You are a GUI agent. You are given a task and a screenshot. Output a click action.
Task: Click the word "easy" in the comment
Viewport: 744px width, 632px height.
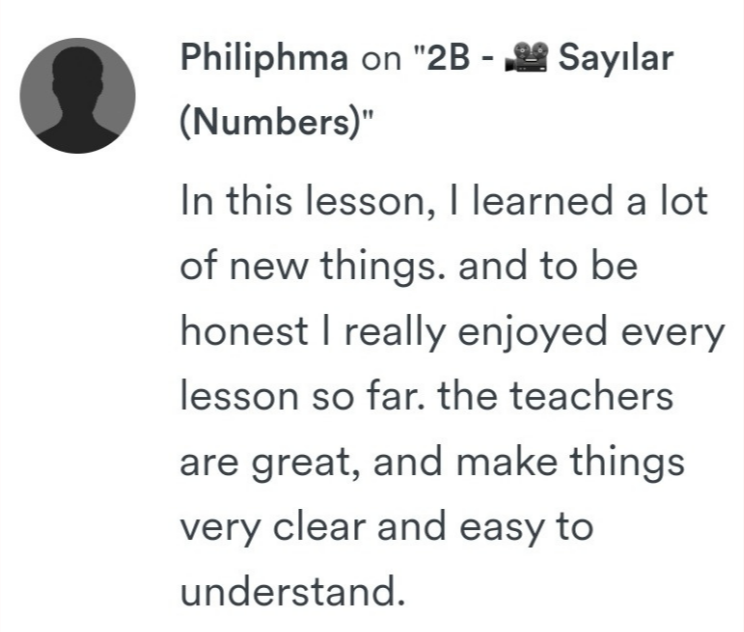(x=501, y=529)
